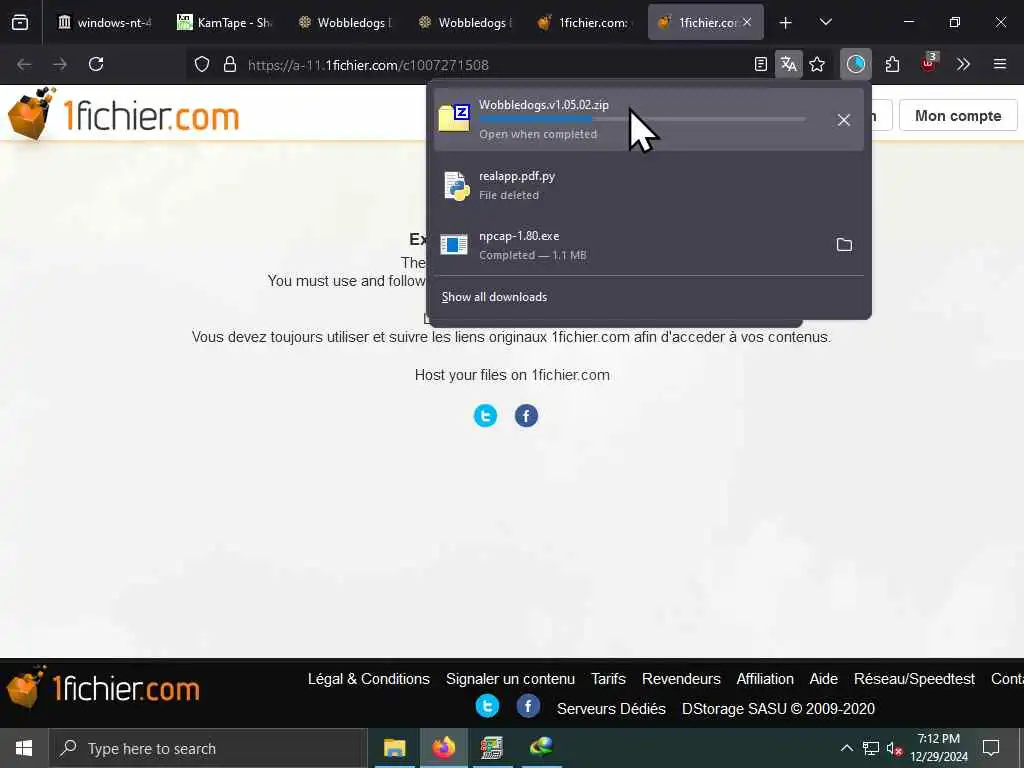Open the Firefox application menu
This screenshot has width=1024, height=768.
pyautogui.click(x=1000, y=64)
